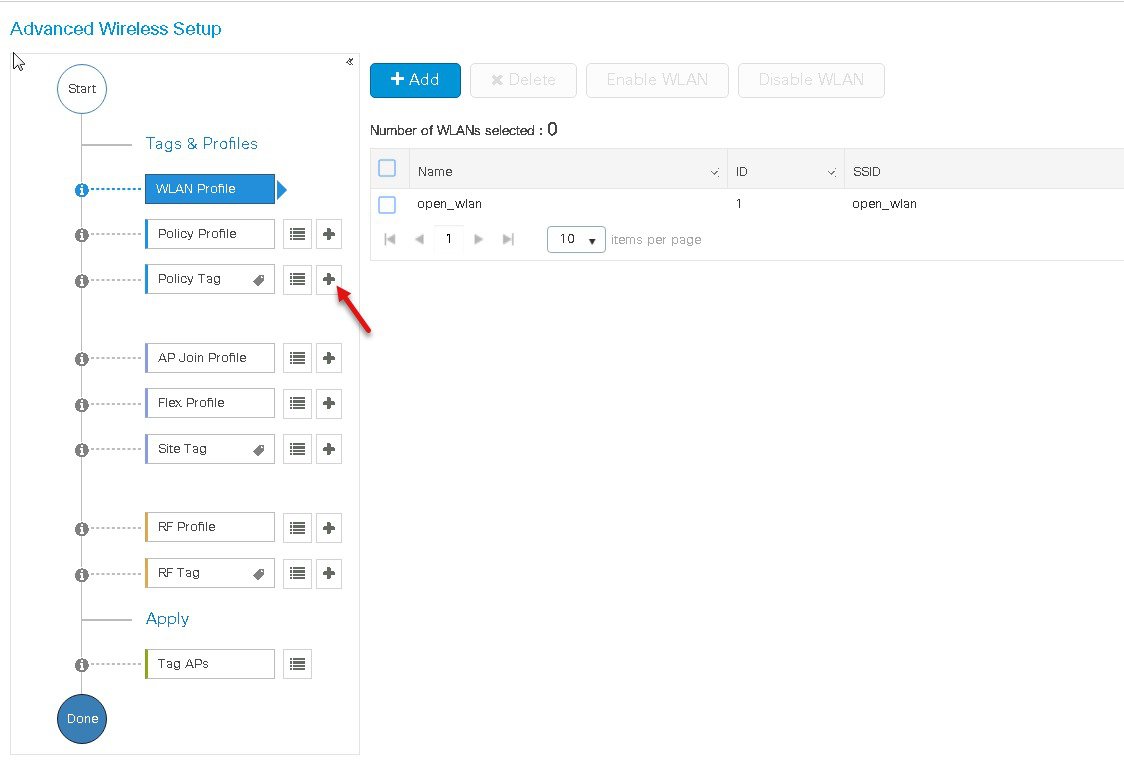Viewport: 1124px width, 766px height.
Task: Click the Add WLAN button
Action: [x=415, y=80]
